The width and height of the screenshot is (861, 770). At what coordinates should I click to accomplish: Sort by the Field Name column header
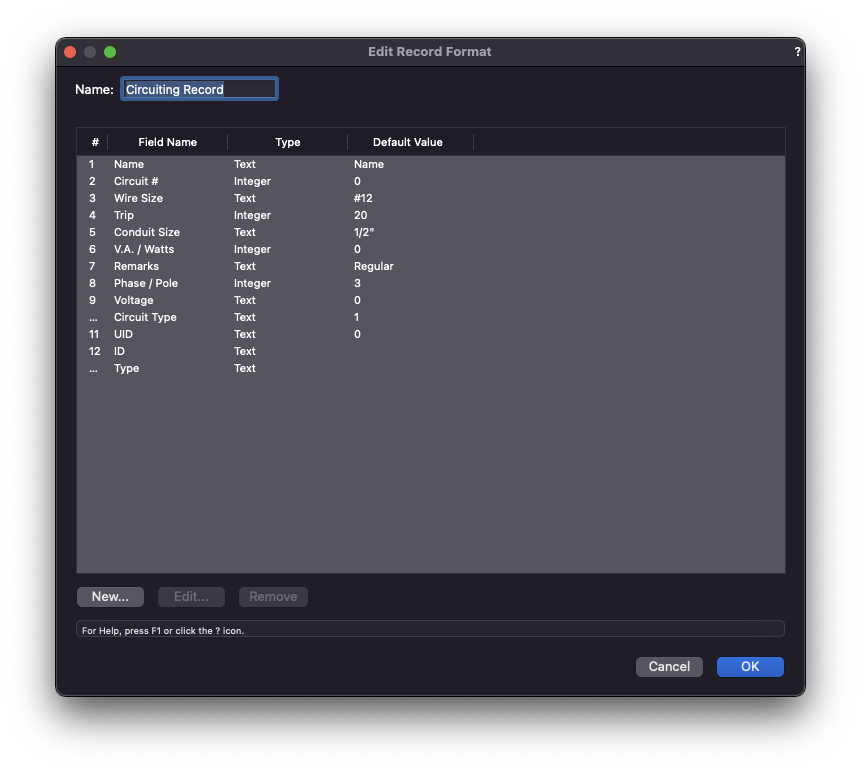(x=167, y=142)
